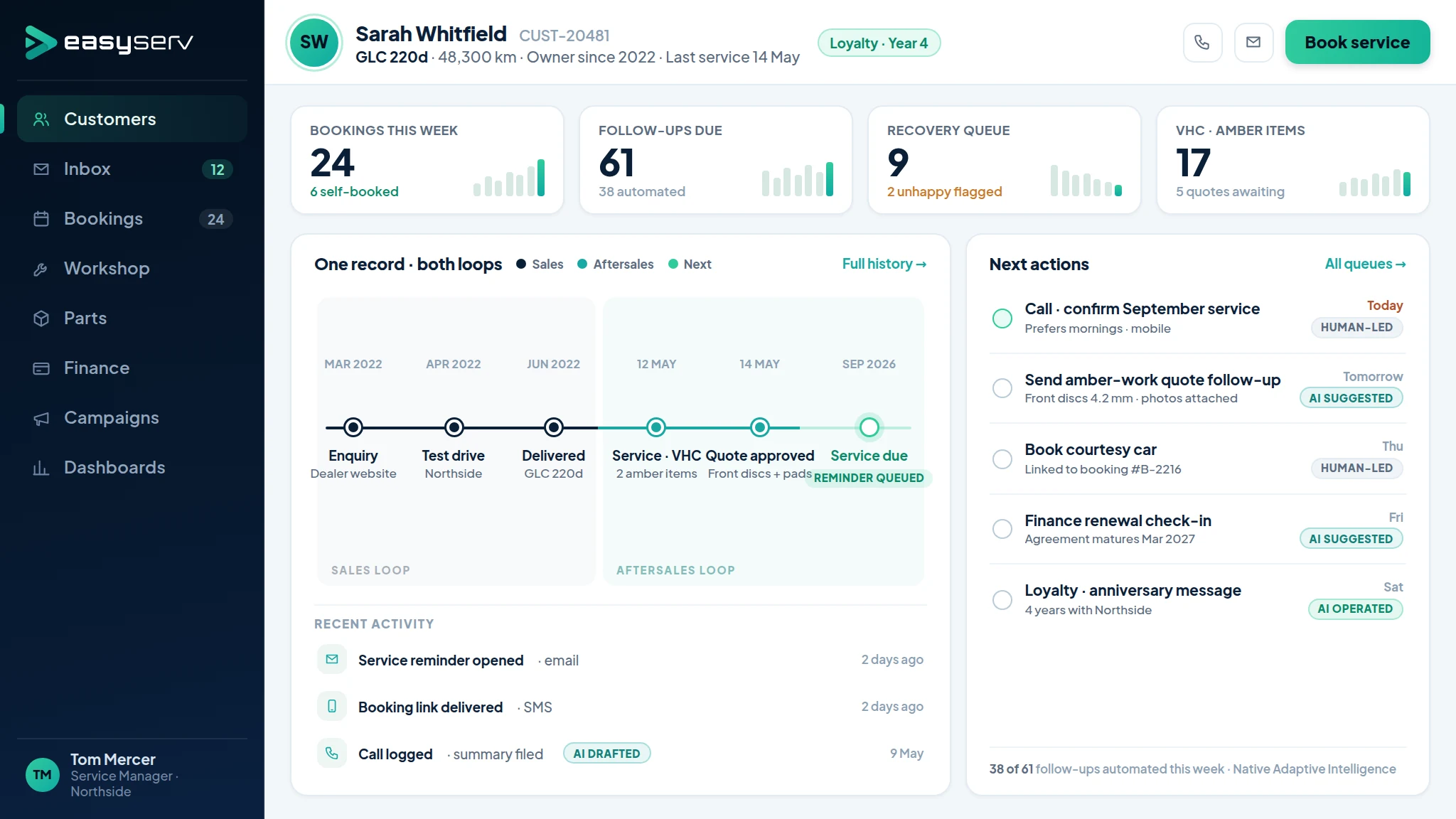Click the AI DRAFTED tag on Call logged
1456x819 pixels.
point(607,754)
